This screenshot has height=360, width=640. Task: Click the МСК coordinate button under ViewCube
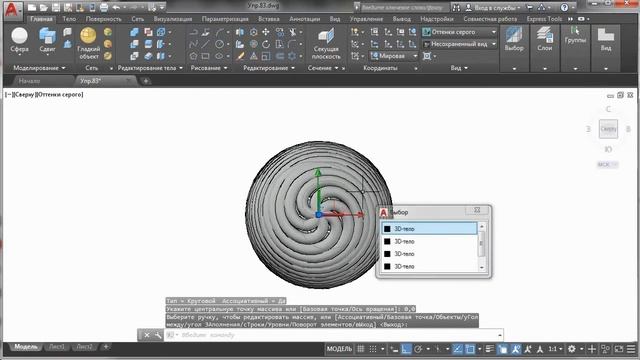pyautogui.click(x=607, y=164)
